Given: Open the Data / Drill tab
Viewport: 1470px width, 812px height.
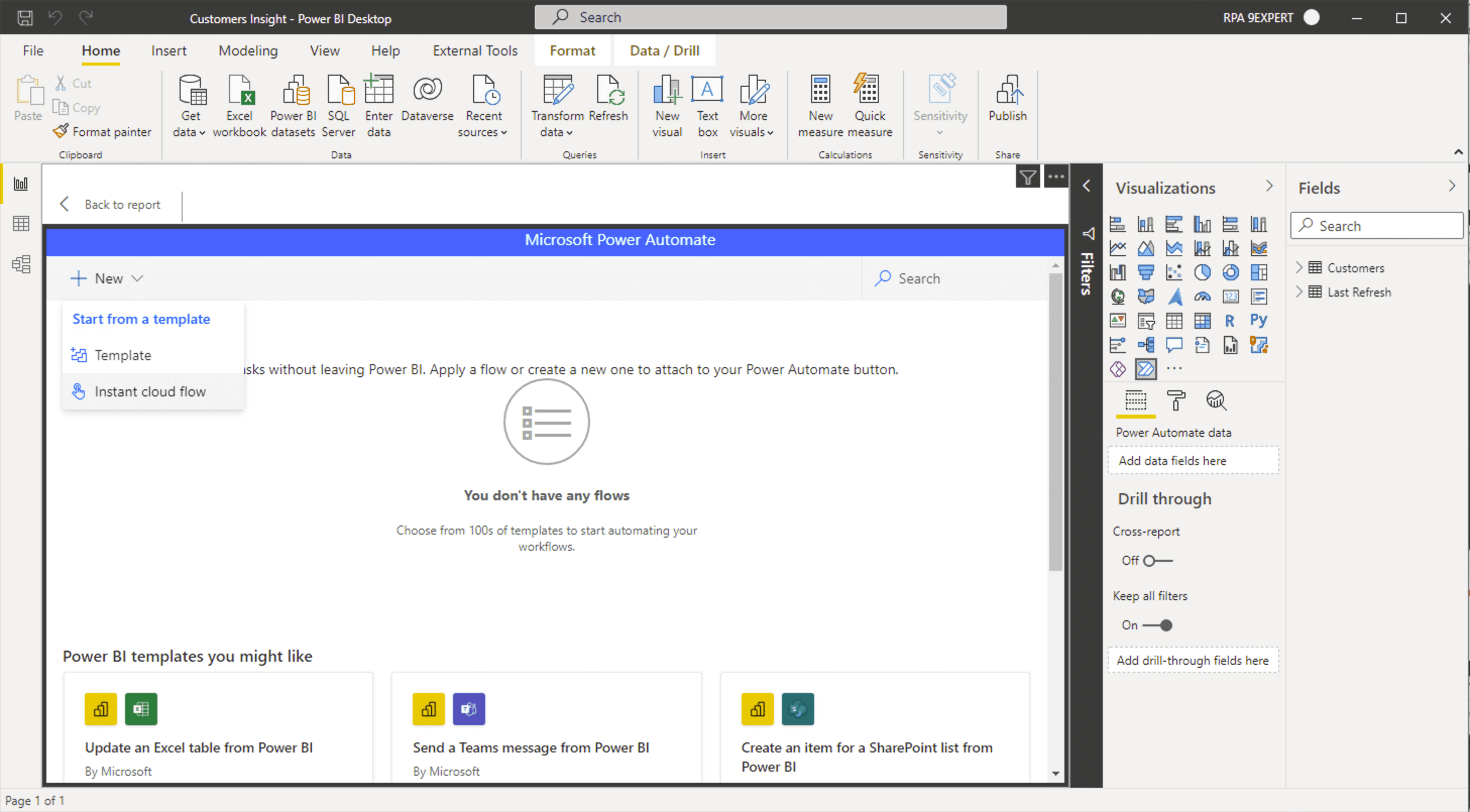Looking at the screenshot, I should (x=664, y=50).
